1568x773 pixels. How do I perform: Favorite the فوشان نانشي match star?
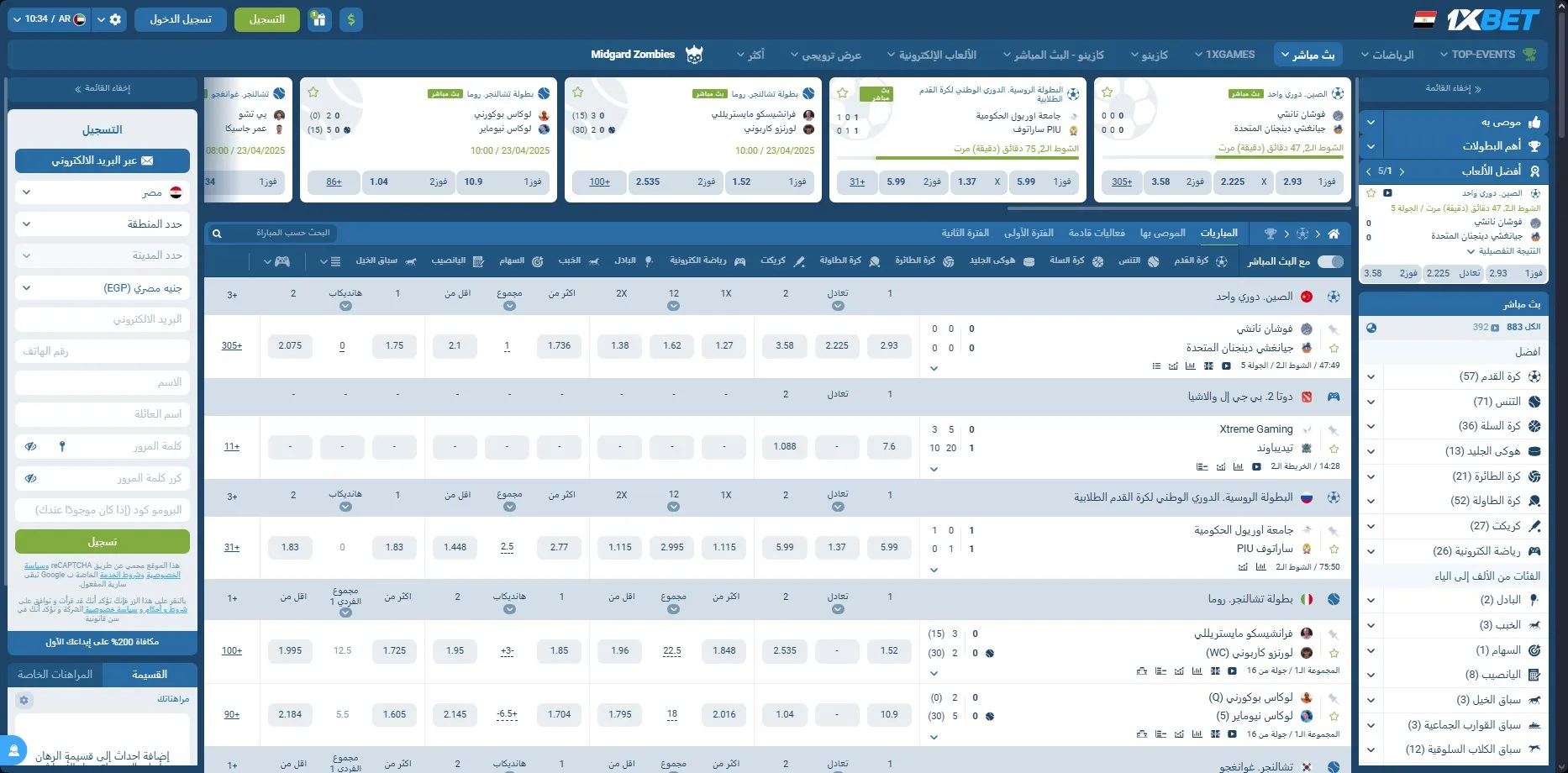pyautogui.click(x=1334, y=348)
